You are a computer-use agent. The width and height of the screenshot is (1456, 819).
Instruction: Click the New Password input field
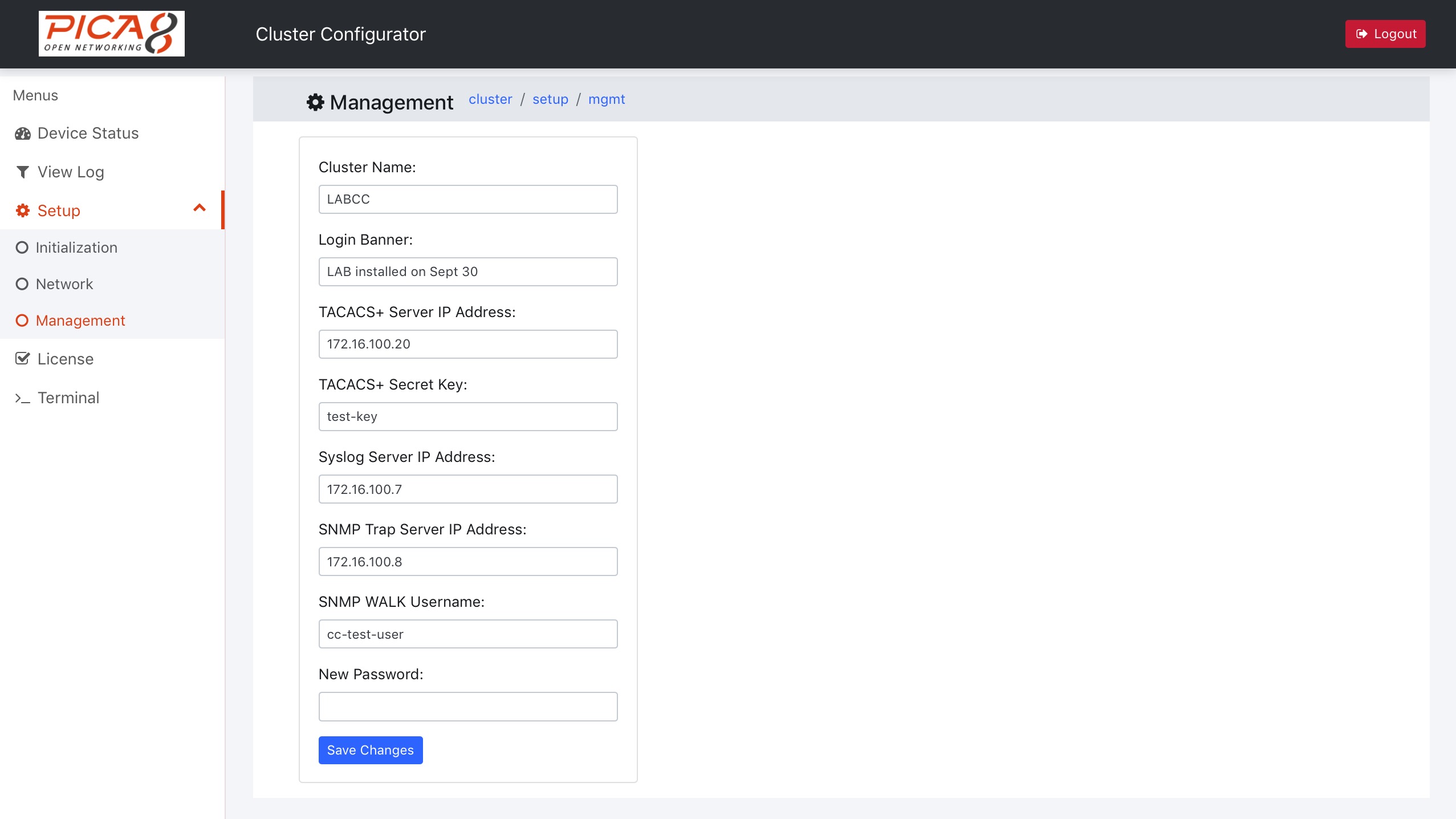click(468, 706)
